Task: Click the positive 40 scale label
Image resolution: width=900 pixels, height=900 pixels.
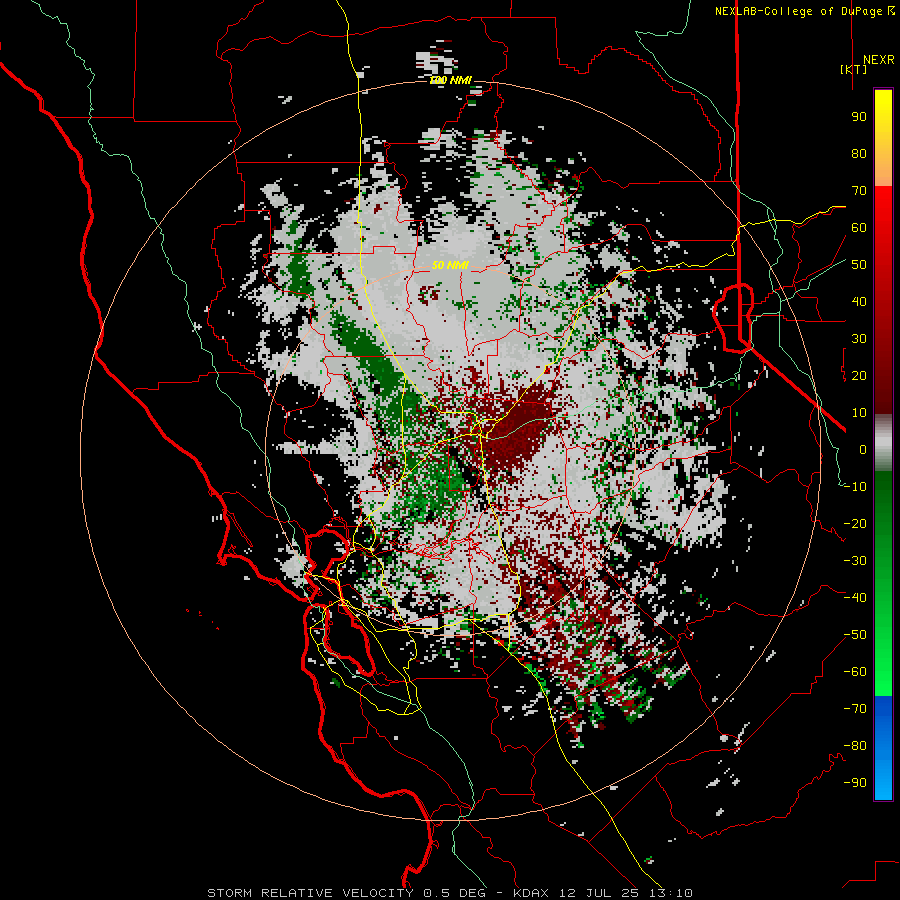Action: [859, 302]
